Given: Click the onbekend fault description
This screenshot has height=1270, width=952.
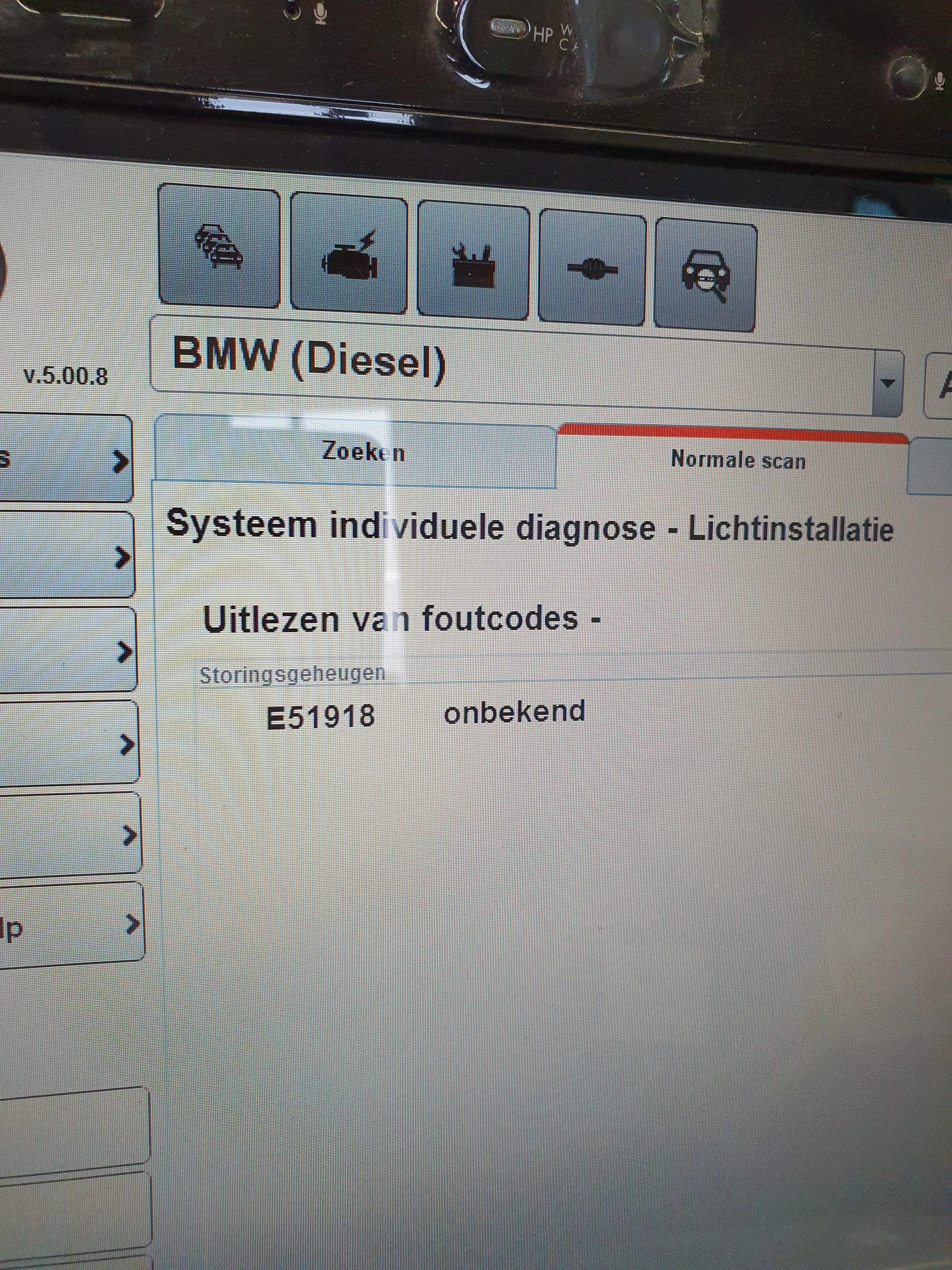Looking at the screenshot, I should [514, 712].
